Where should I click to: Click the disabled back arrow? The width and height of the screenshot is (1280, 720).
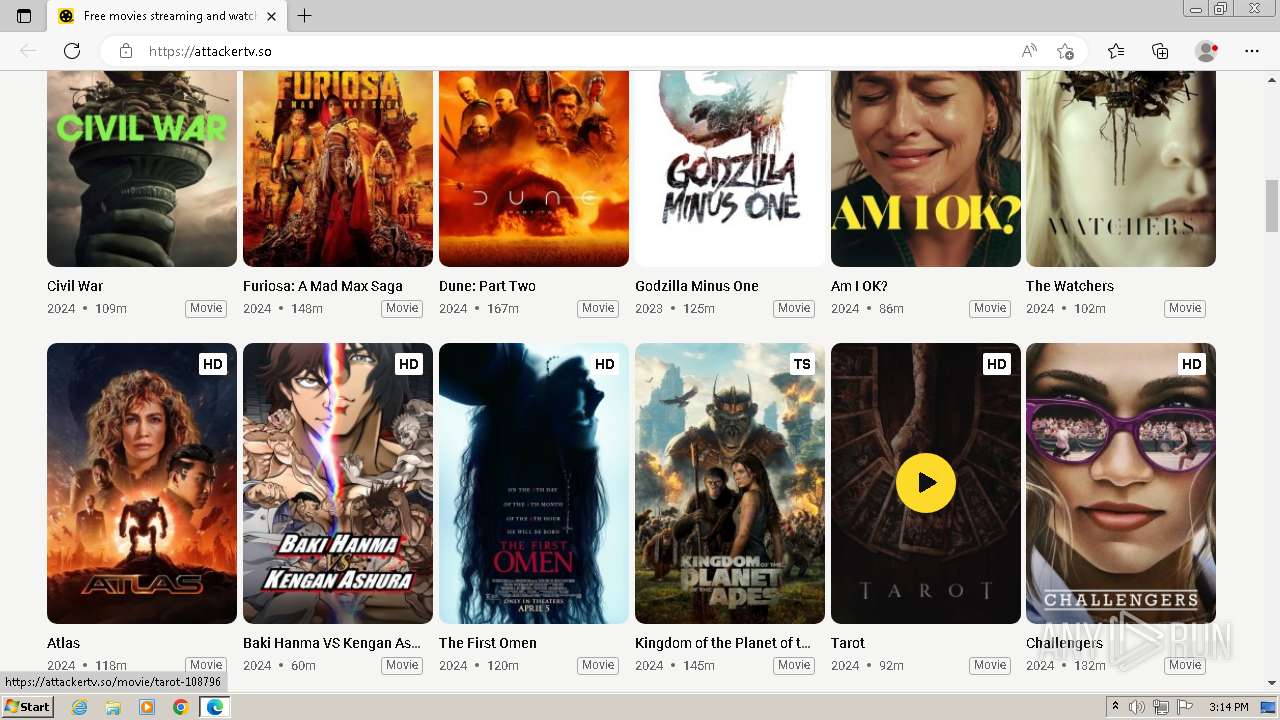click(x=28, y=51)
